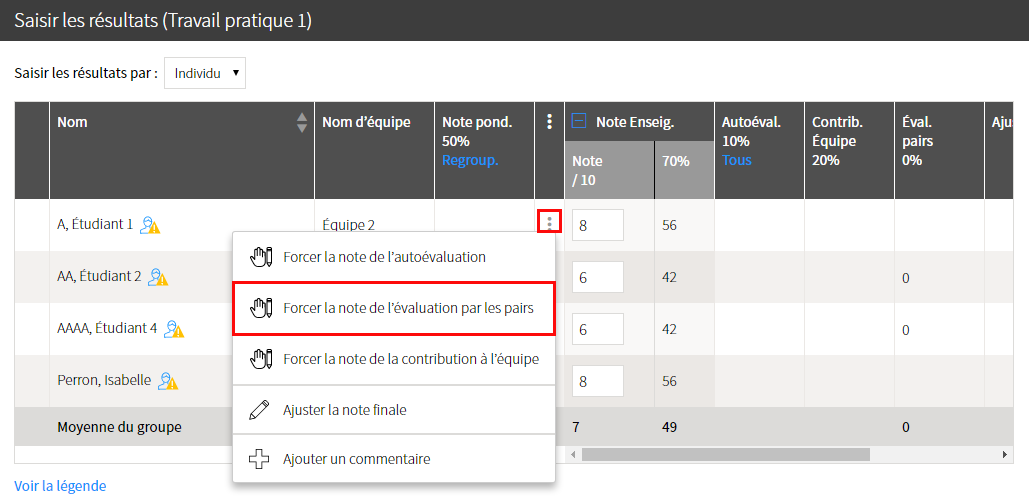Open the three-dot menu in the table header
The image size is (1030, 498).
pos(550,122)
